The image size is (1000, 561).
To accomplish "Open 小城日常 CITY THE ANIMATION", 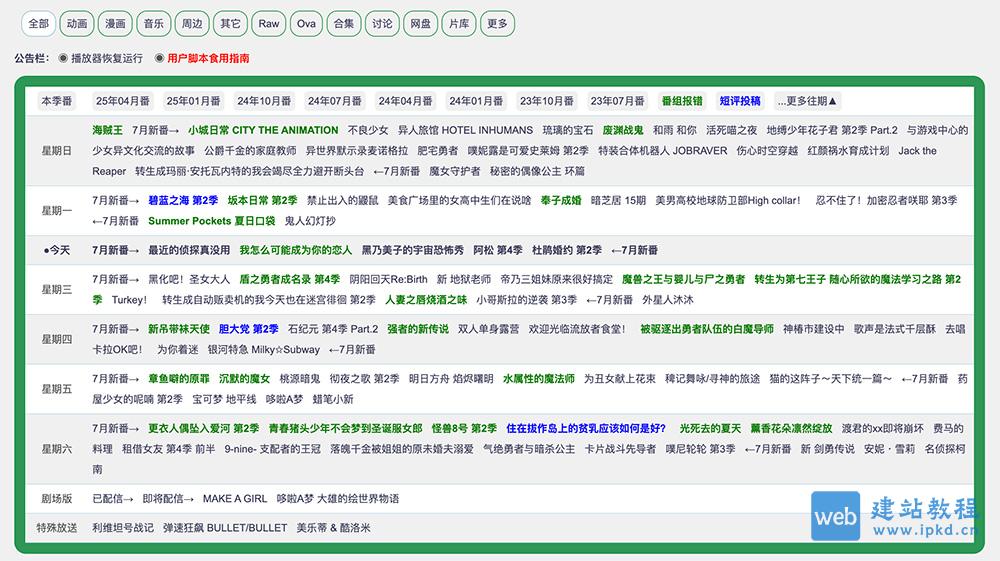I will tap(263, 130).
